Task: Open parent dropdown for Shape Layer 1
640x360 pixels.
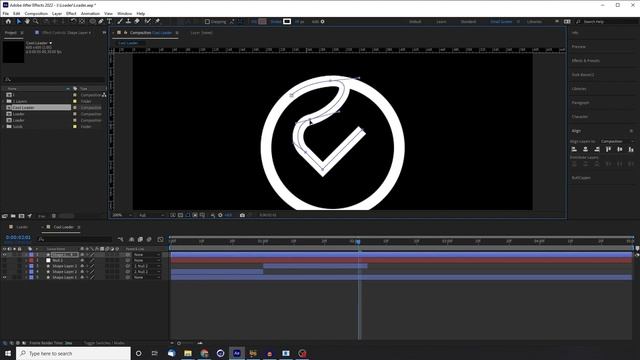Action: coord(147,278)
